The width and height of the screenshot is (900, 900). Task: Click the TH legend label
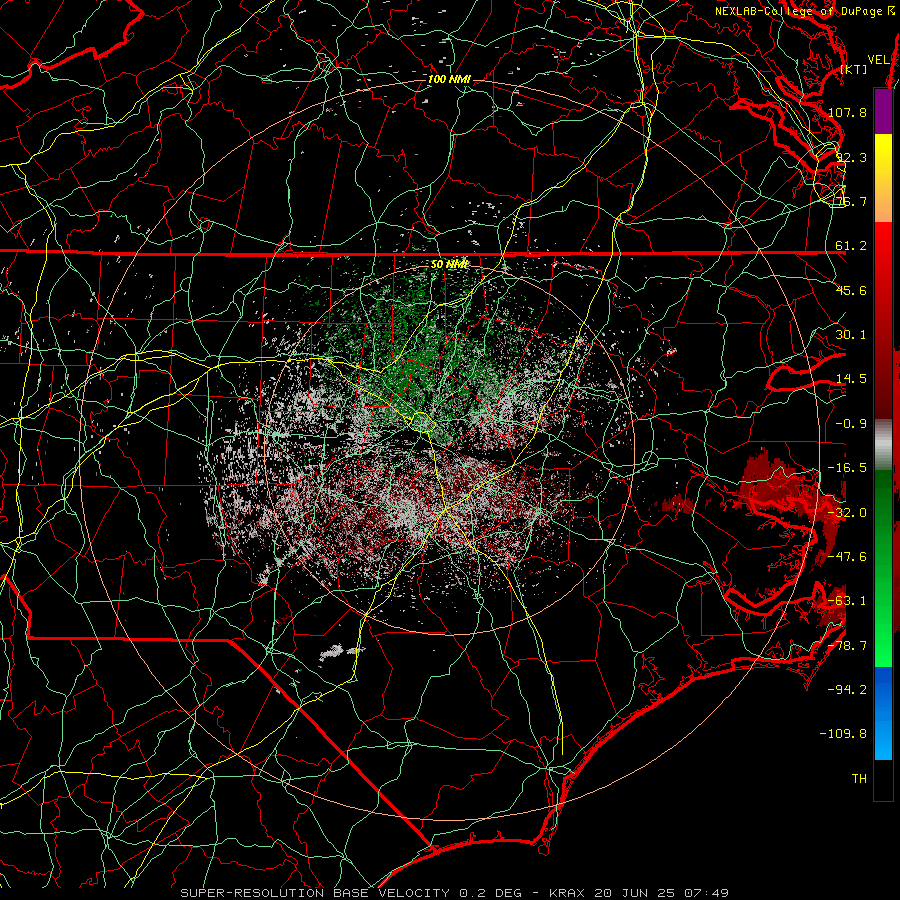point(859,779)
